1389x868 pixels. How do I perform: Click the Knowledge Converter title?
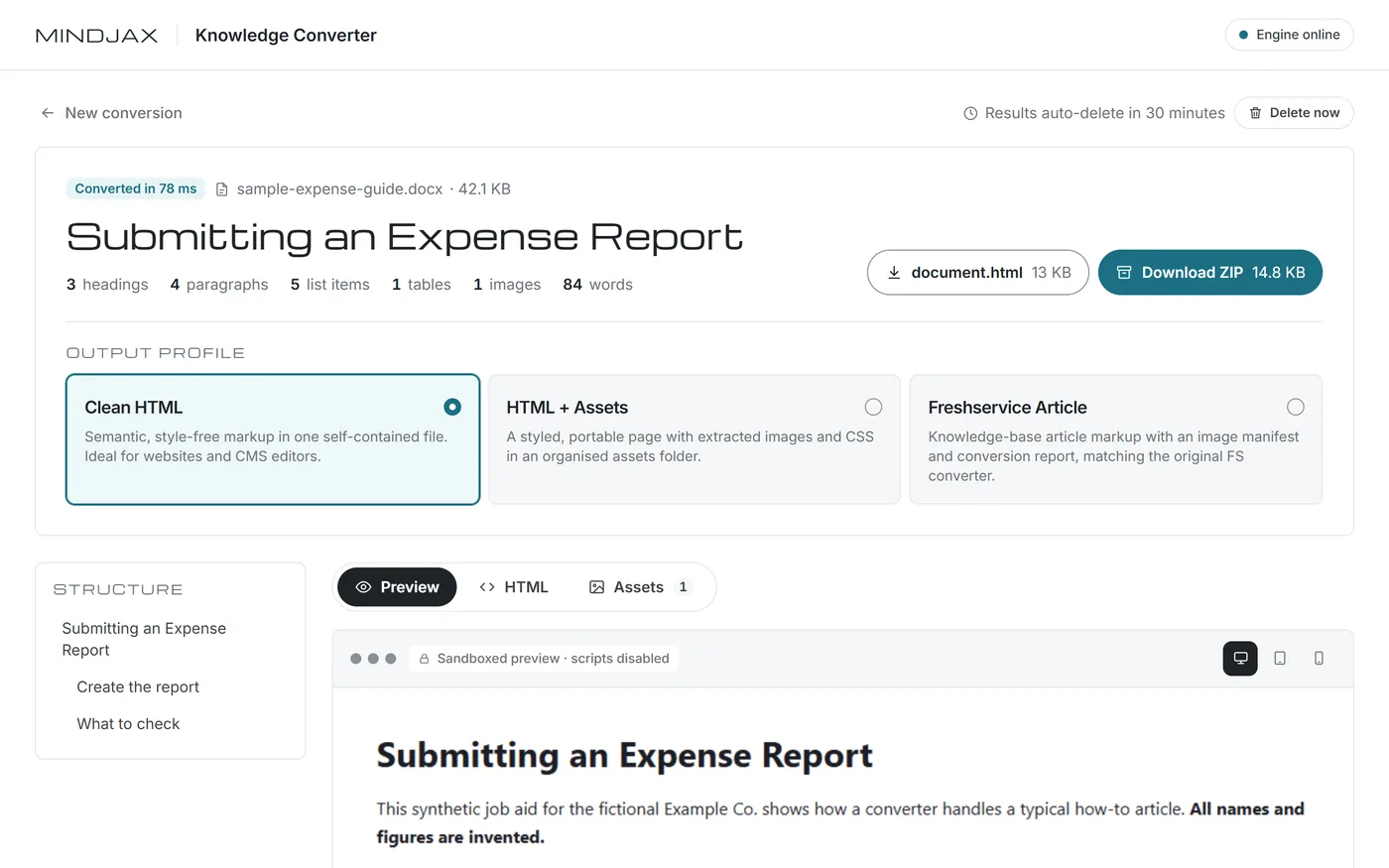(x=286, y=35)
